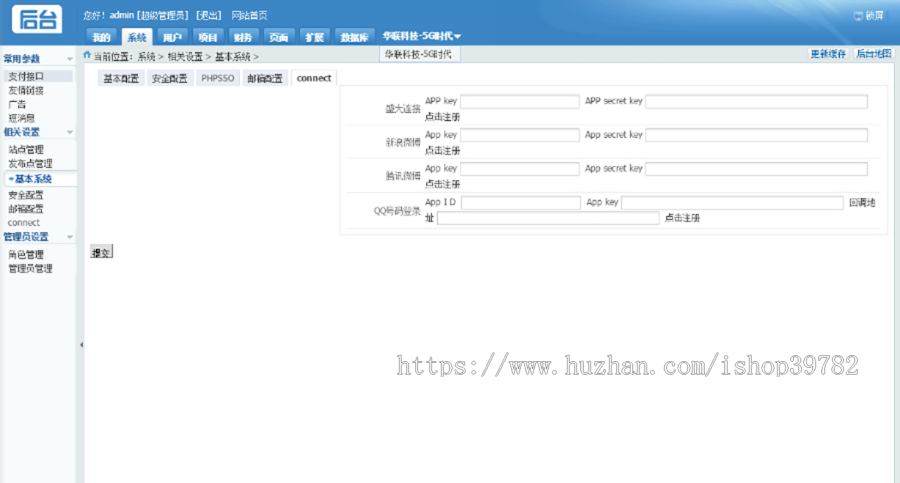Open the 华联科技-5G时代 site dropdown in the nav bar
The image size is (900, 483).
pyautogui.click(x=421, y=36)
